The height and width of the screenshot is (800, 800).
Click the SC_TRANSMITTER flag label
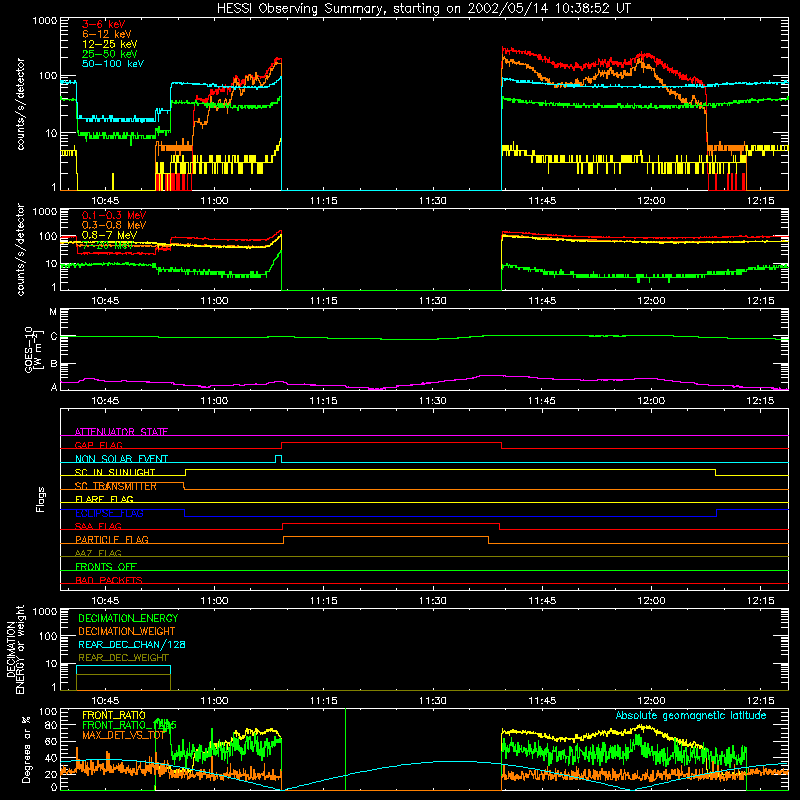[116, 486]
